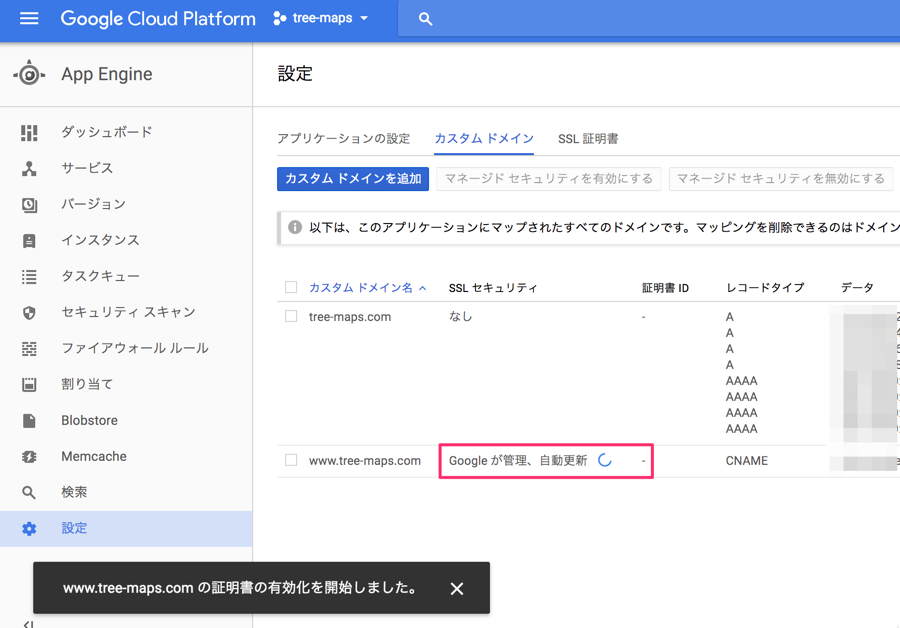Click the Blobstore file icon
This screenshot has width=900, height=628.
(x=29, y=421)
